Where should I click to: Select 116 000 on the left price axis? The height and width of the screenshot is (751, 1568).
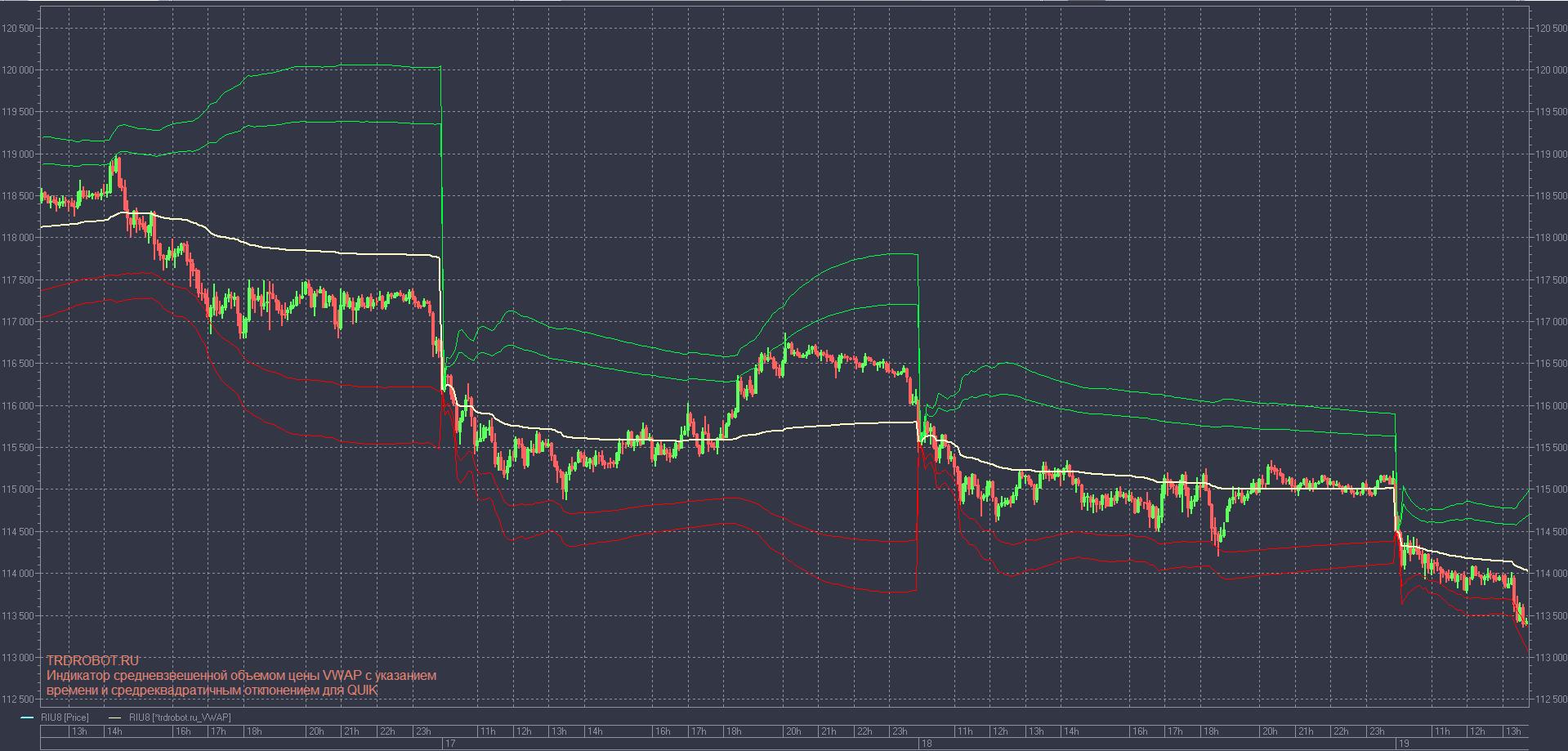19,406
